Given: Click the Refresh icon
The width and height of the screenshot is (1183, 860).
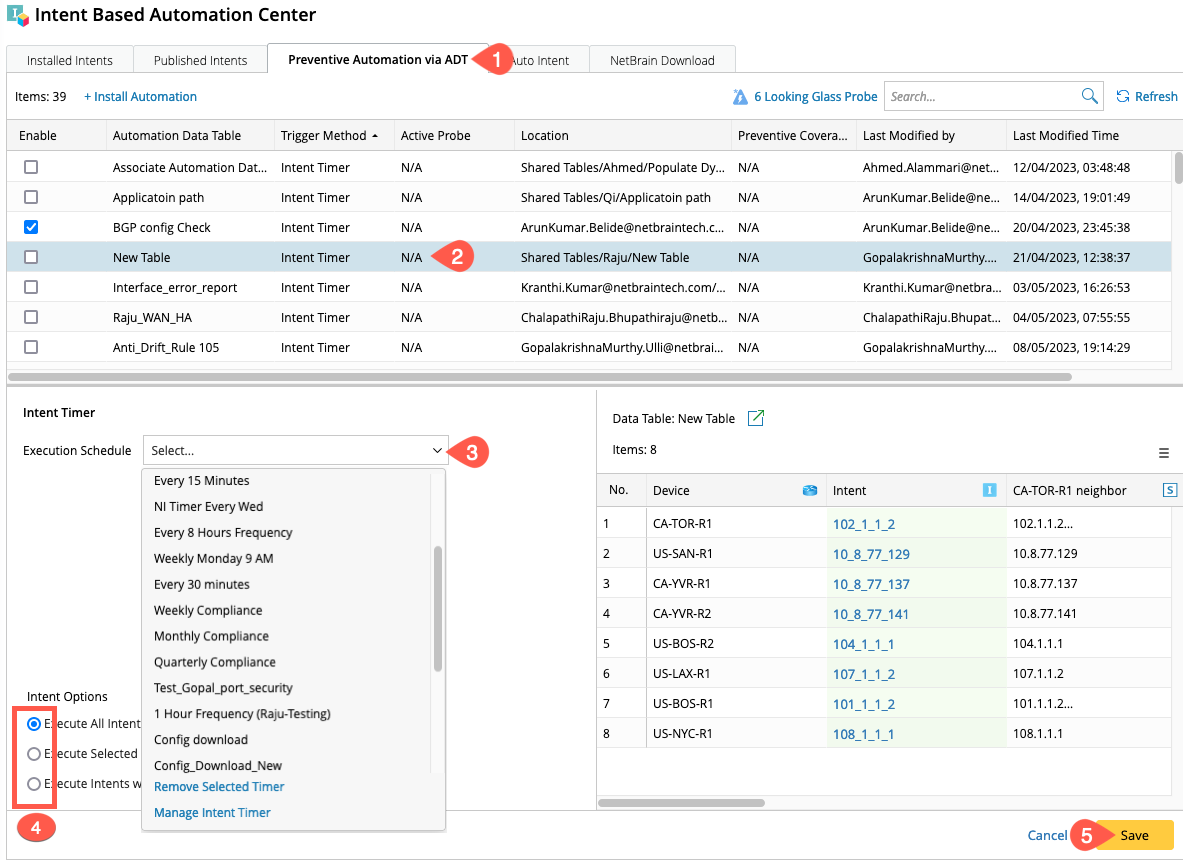Looking at the screenshot, I should [x=1124, y=97].
